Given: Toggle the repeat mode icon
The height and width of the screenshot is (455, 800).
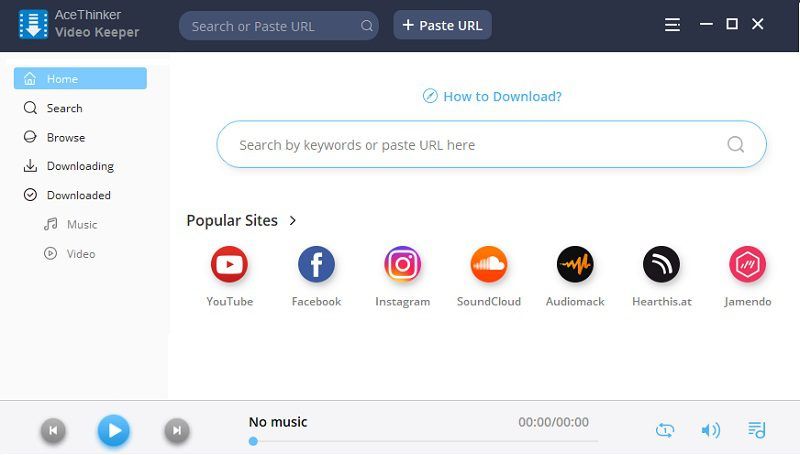Looking at the screenshot, I should click(665, 430).
